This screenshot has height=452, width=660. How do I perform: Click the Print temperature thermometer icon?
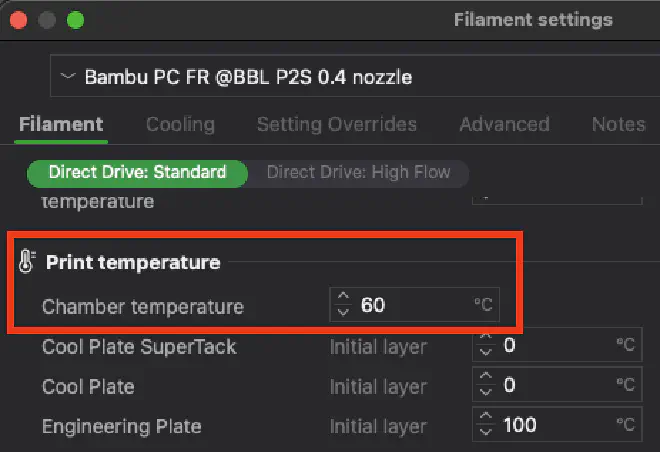pos(27,263)
